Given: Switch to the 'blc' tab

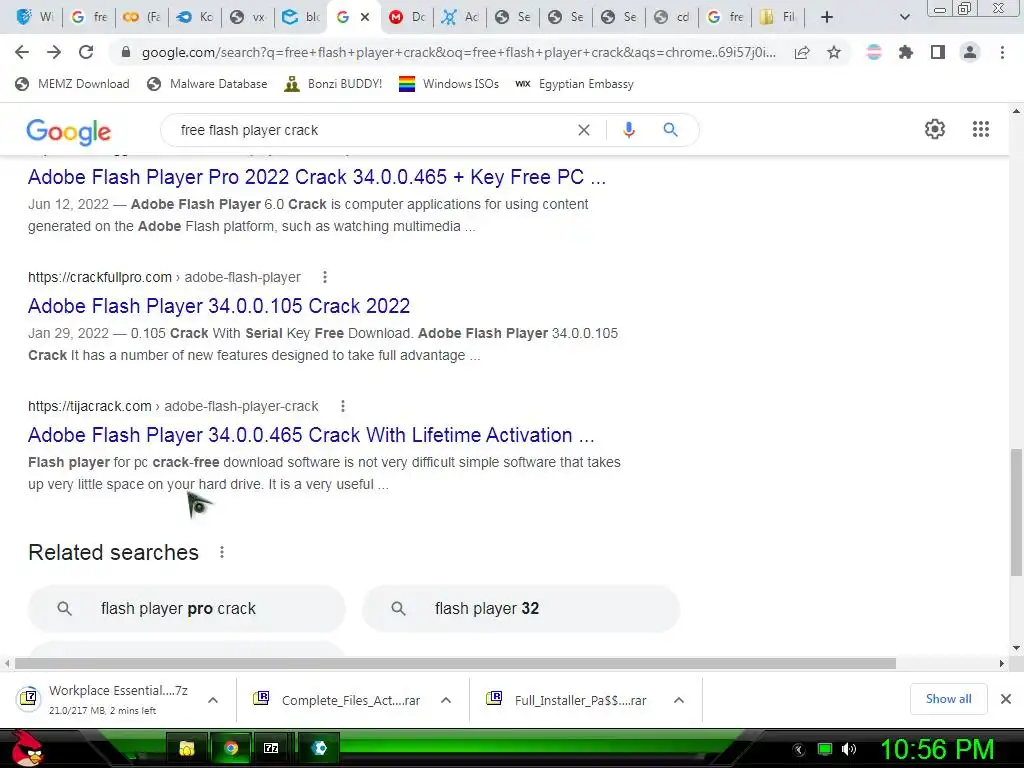Looking at the screenshot, I should (x=301, y=17).
